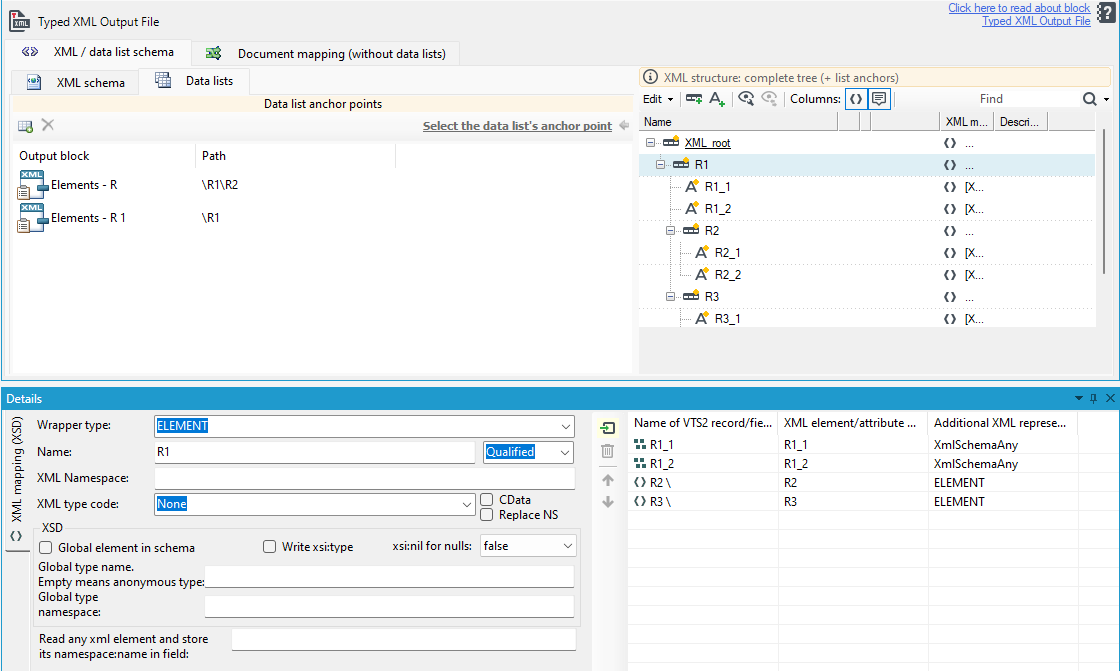Click the Elements - R output block icon

(x=31, y=185)
